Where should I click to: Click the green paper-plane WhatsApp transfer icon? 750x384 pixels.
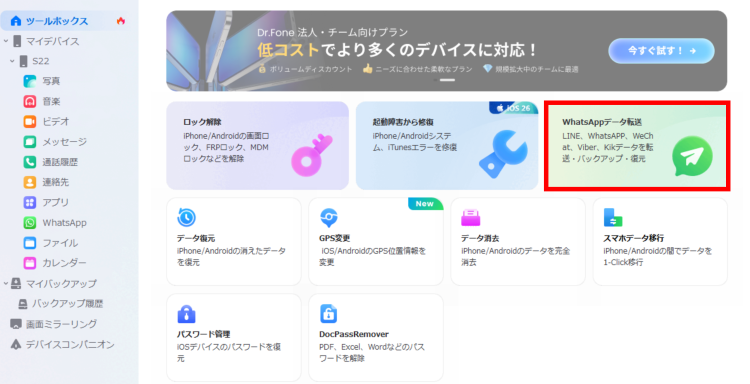[x=692, y=156]
